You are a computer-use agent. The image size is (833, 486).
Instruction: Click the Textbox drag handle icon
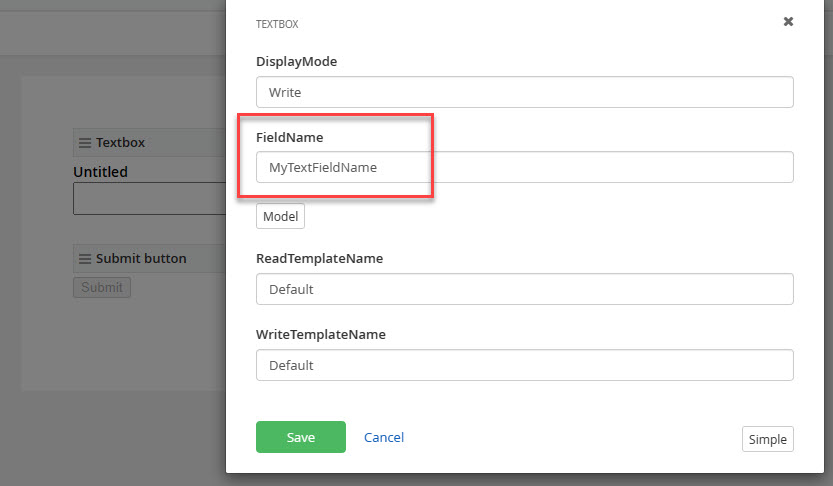[x=85, y=143]
